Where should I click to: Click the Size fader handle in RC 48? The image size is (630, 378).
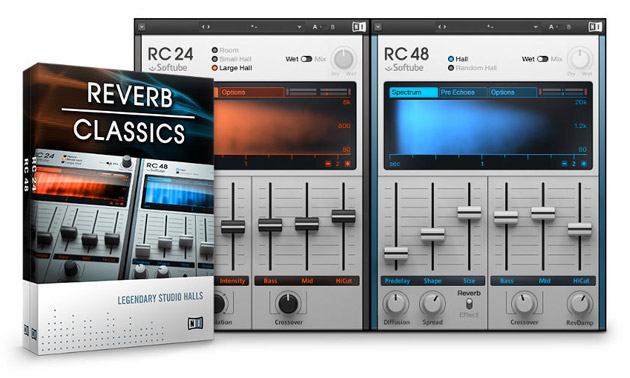469,212
